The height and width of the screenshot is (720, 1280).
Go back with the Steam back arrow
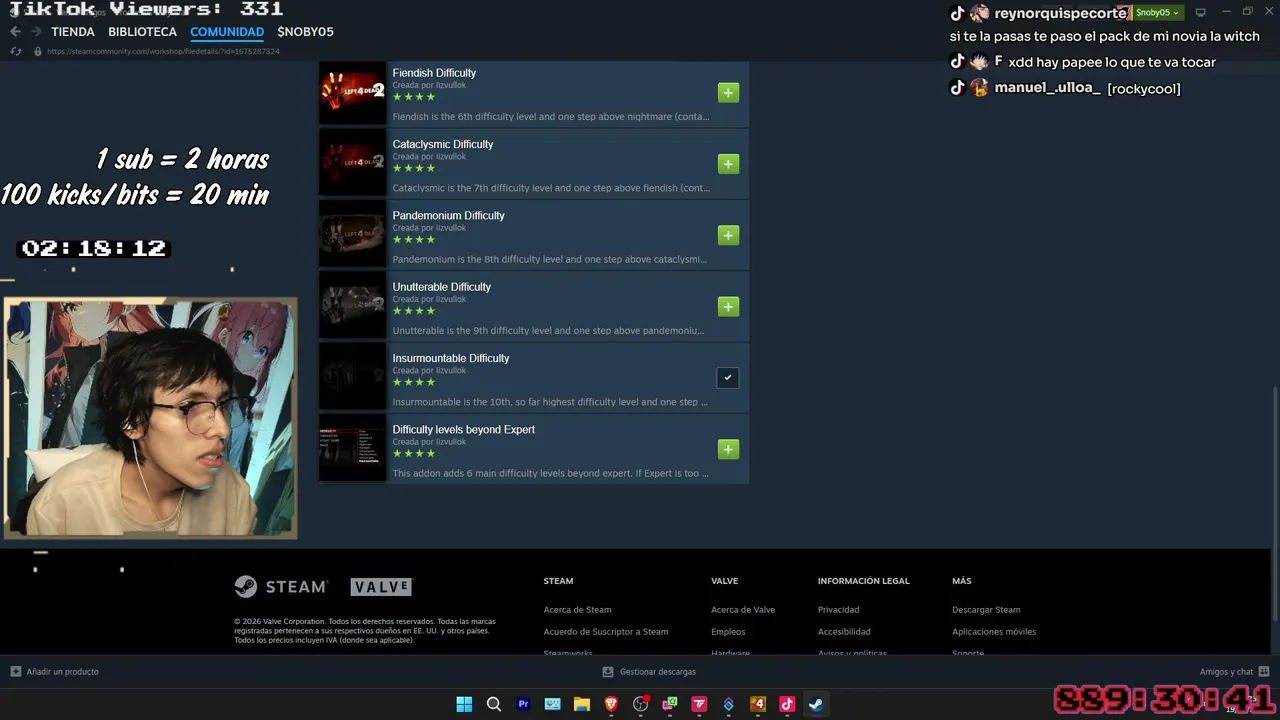[15, 32]
